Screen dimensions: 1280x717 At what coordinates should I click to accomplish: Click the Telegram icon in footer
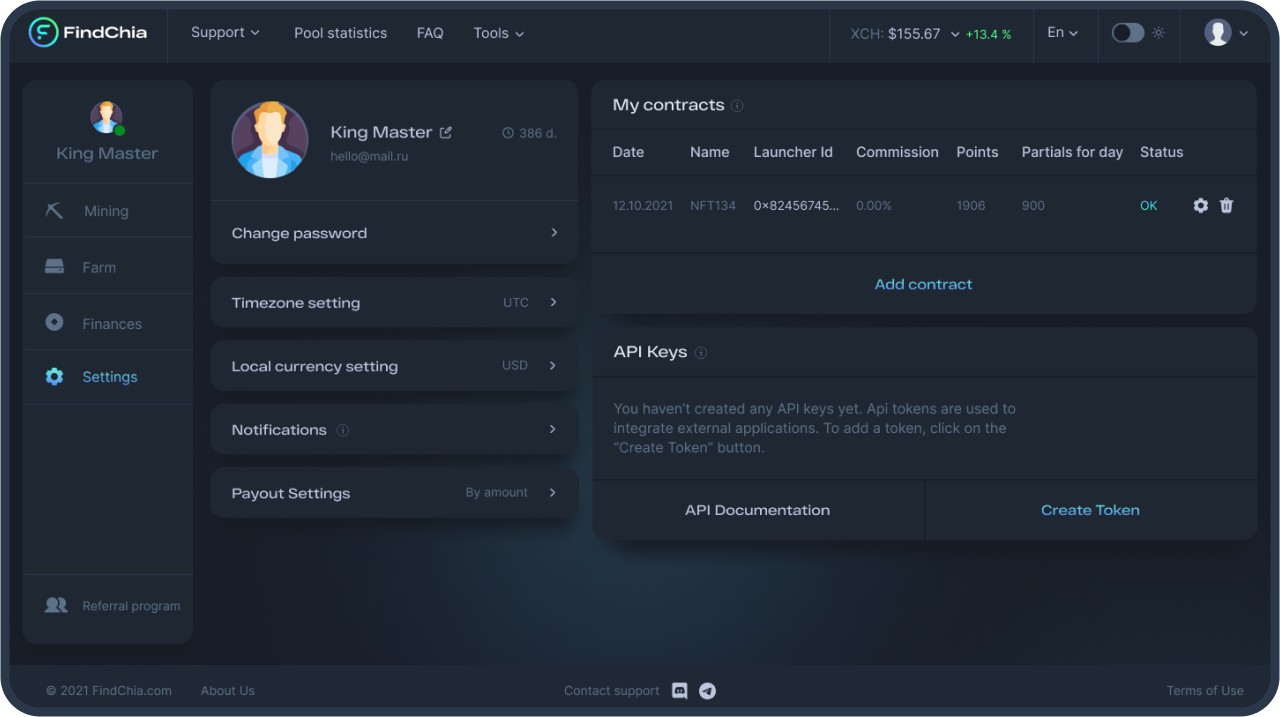point(707,691)
